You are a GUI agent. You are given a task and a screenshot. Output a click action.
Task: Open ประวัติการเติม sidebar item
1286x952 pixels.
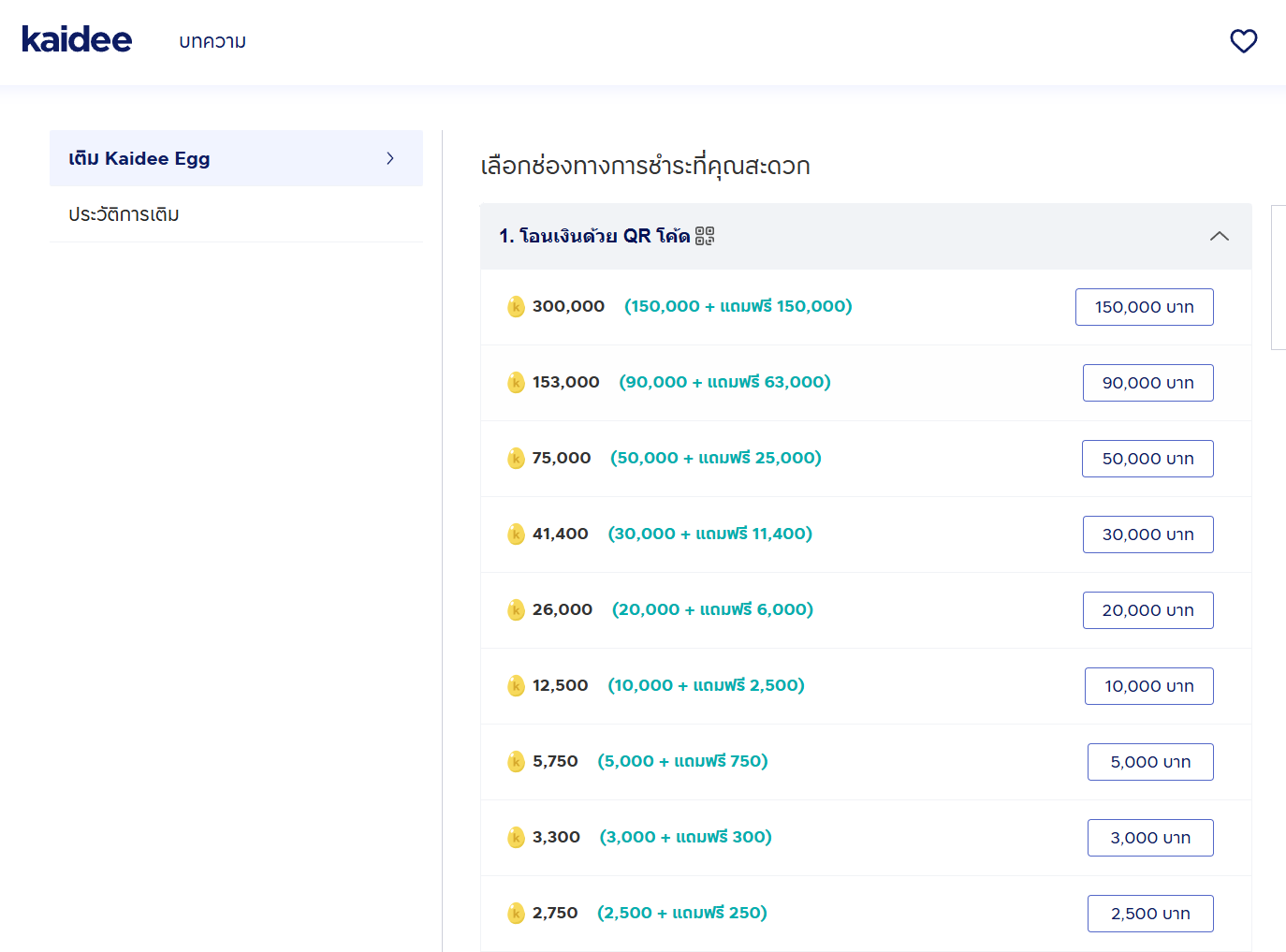point(236,214)
